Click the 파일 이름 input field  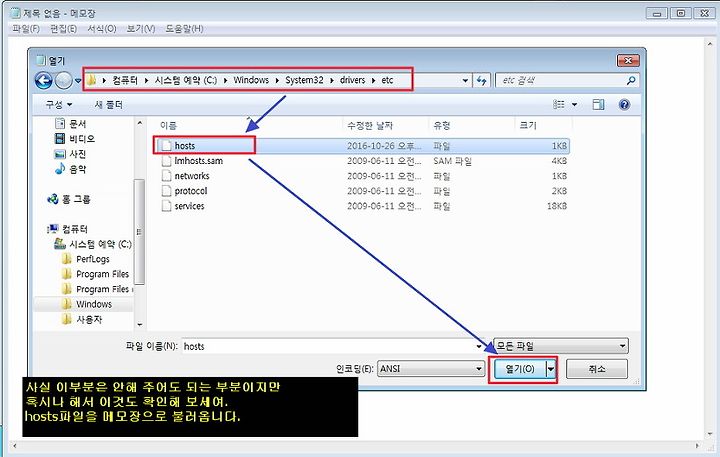(x=328, y=346)
